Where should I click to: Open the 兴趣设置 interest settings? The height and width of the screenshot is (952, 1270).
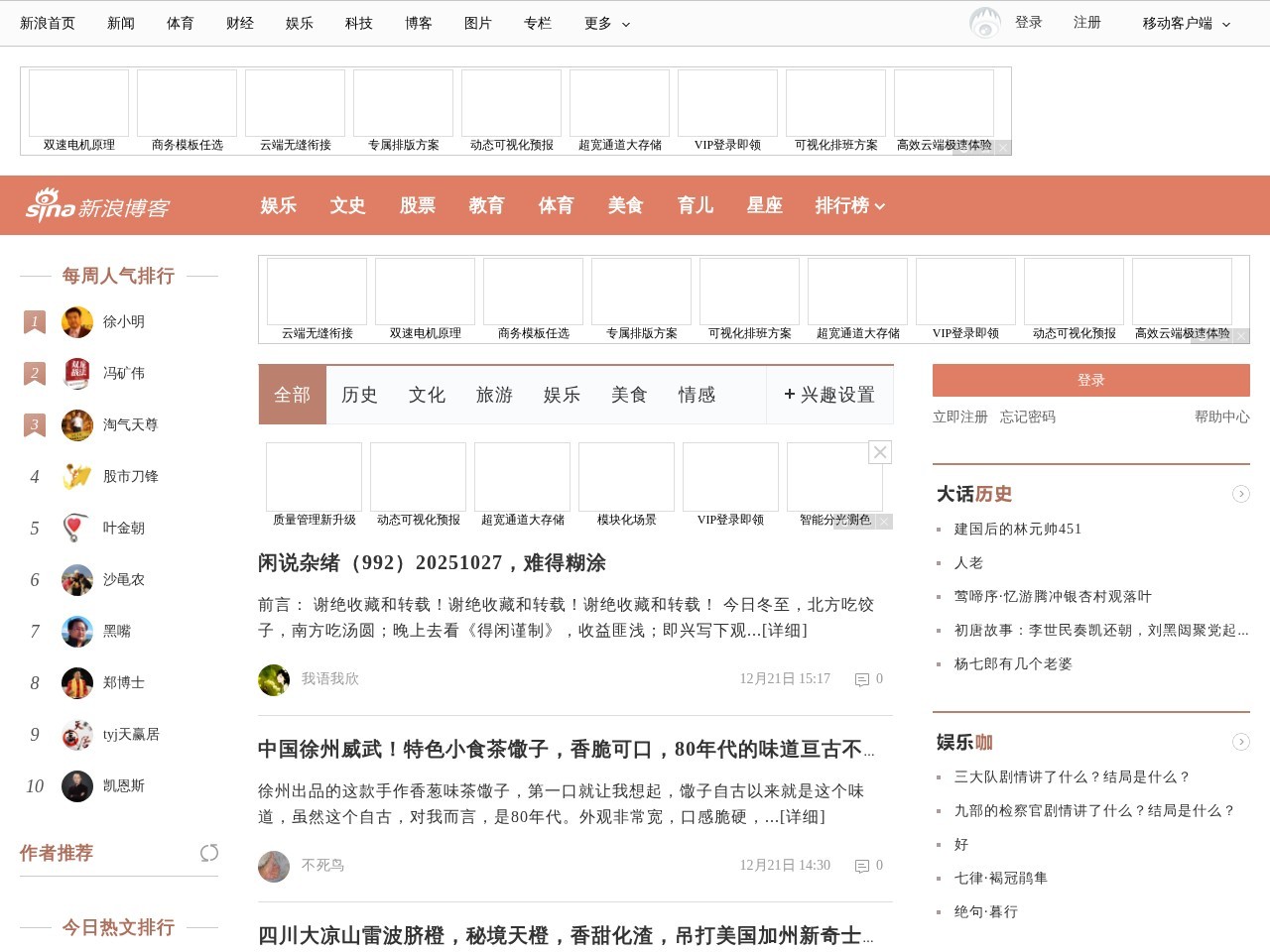tap(829, 395)
